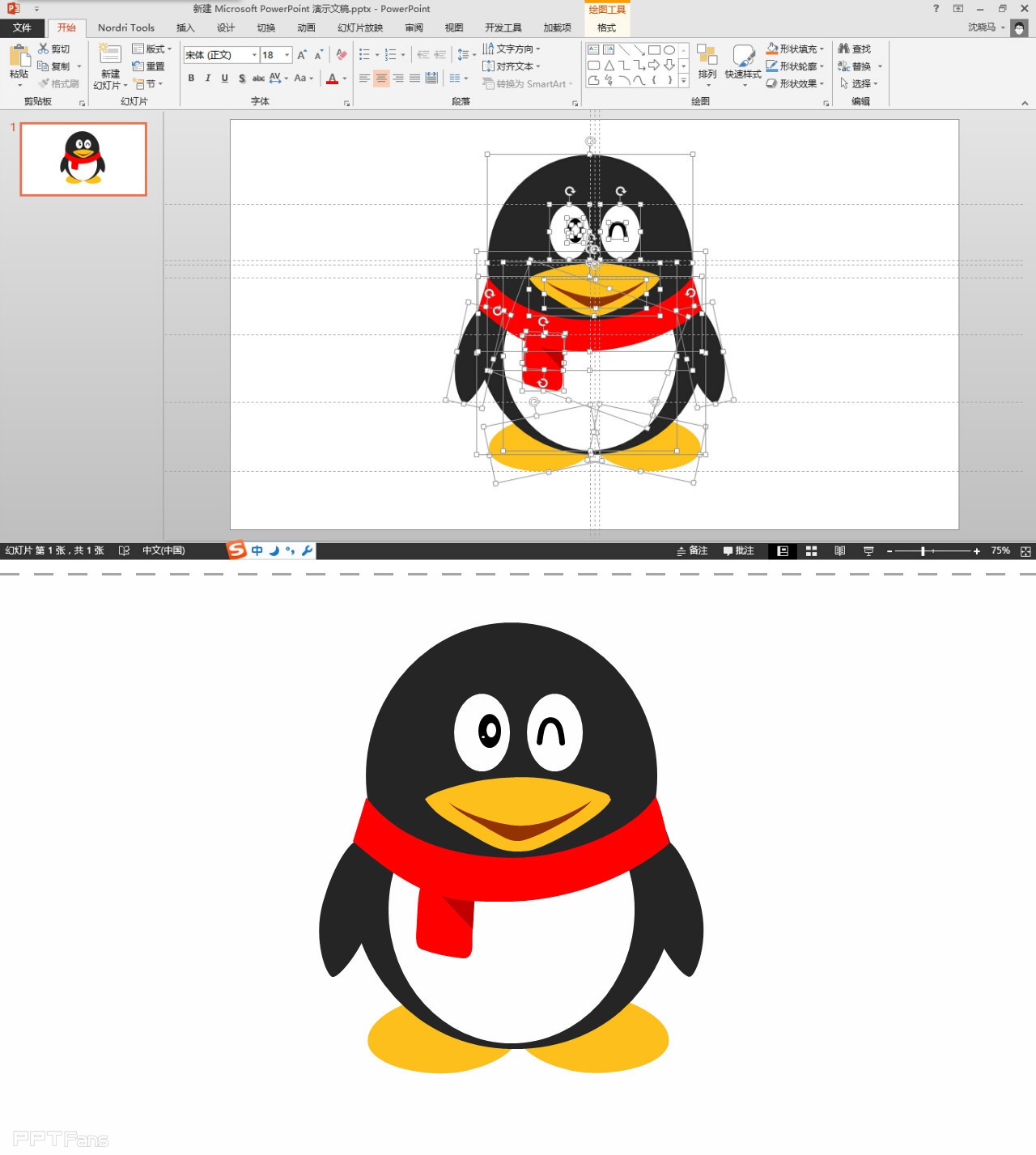The height and width of the screenshot is (1155, 1036).
Task: Click the Reset (重置) slide button
Action: [x=149, y=66]
